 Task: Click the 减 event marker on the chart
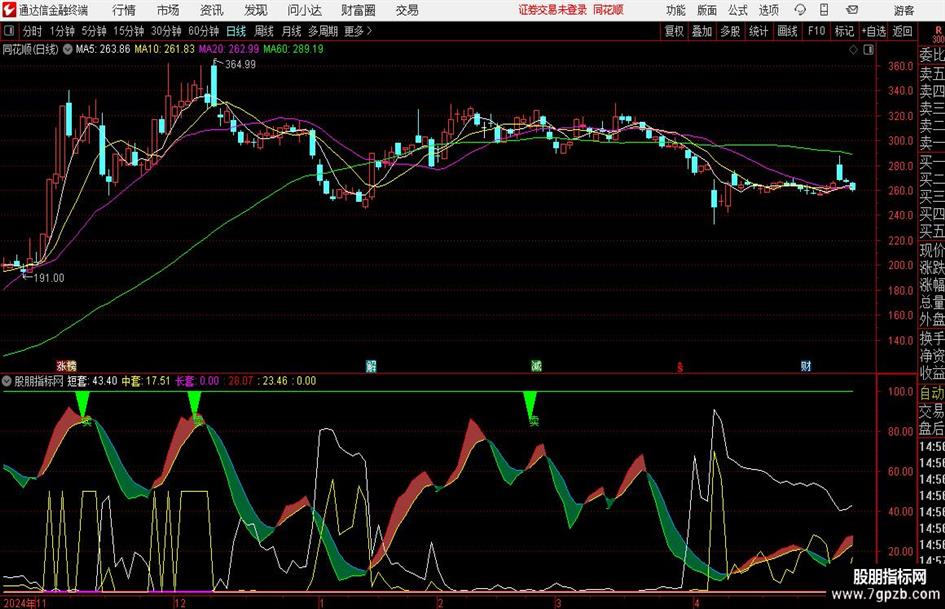click(536, 365)
